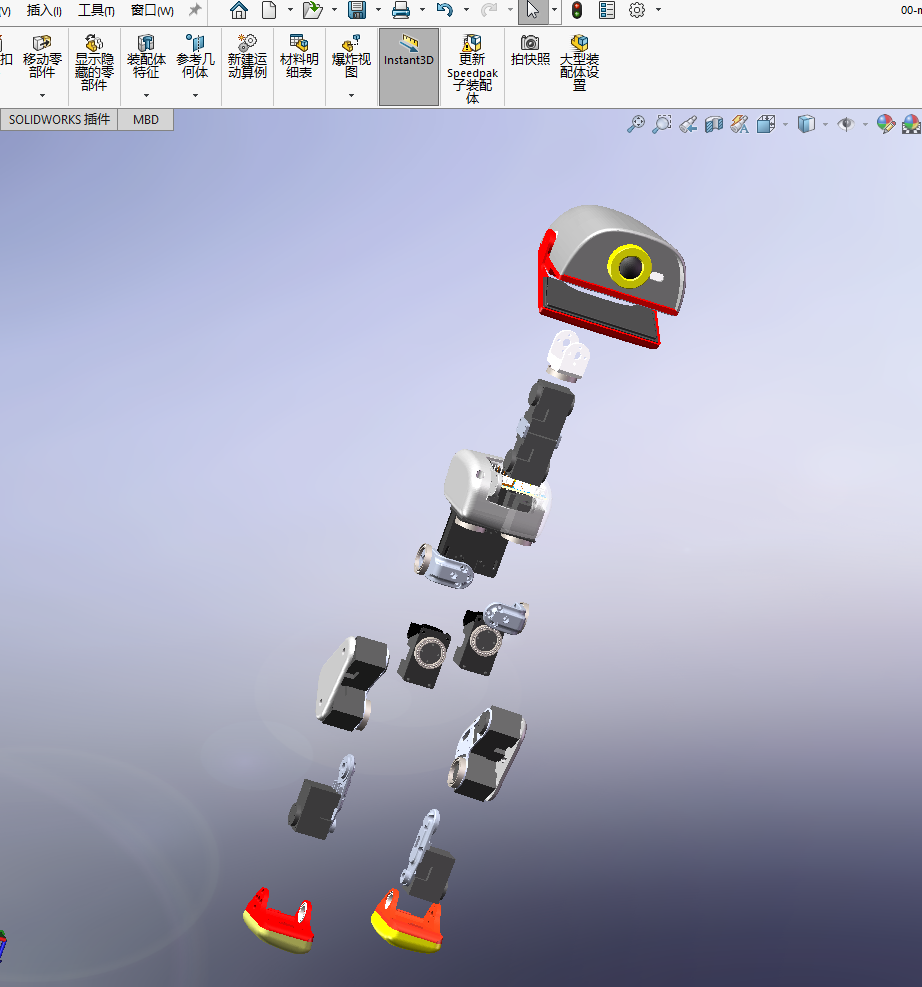Click view orientation cube icon
The width and height of the screenshot is (922, 987).
(x=766, y=124)
